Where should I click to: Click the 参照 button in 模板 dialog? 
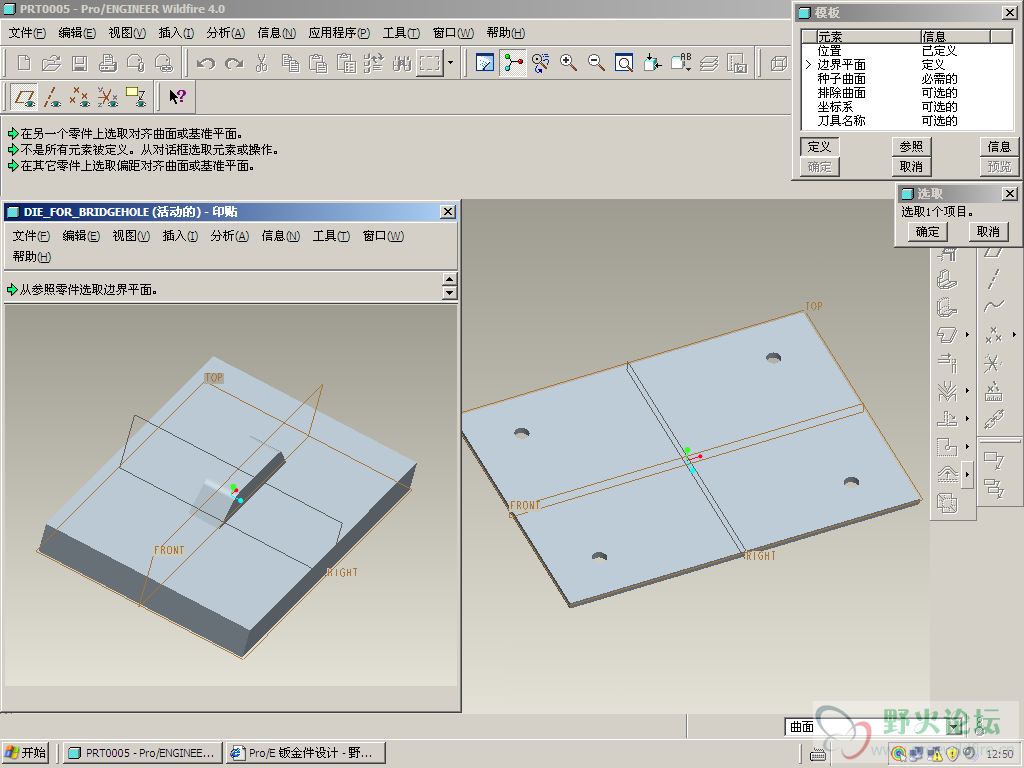911,146
